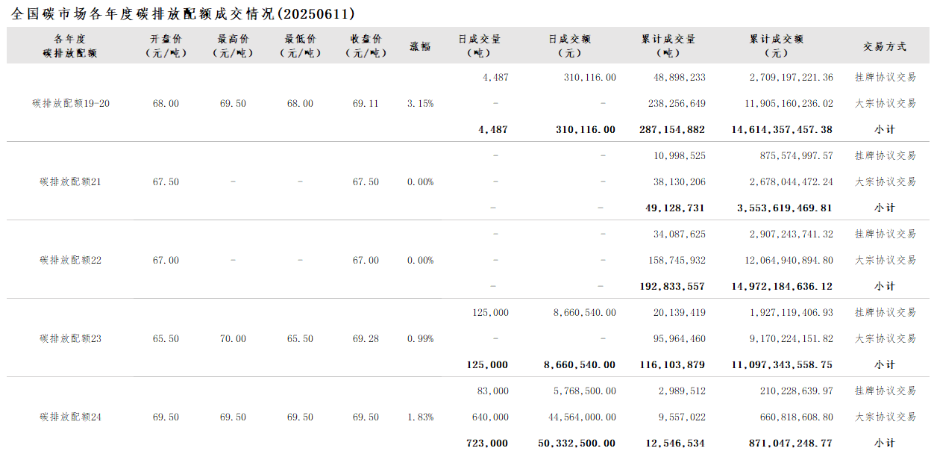Click the 70.00 highest price cell

pyautogui.click(x=232, y=339)
